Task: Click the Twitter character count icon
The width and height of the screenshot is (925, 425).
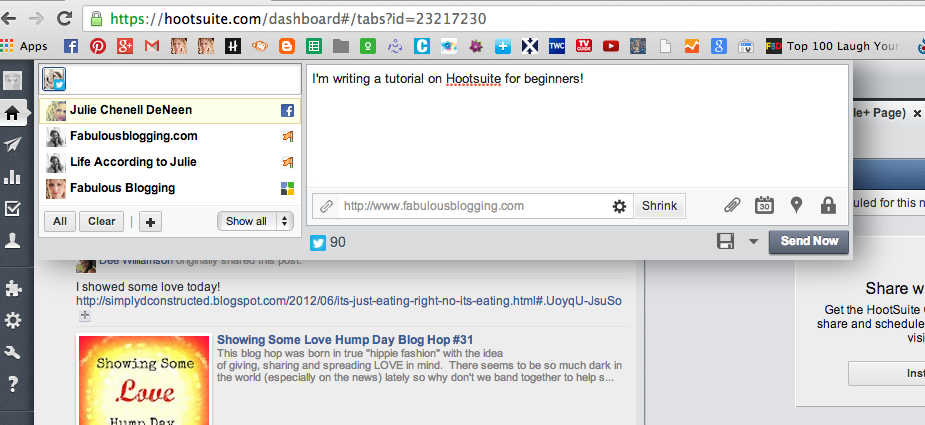Action: coord(318,243)
